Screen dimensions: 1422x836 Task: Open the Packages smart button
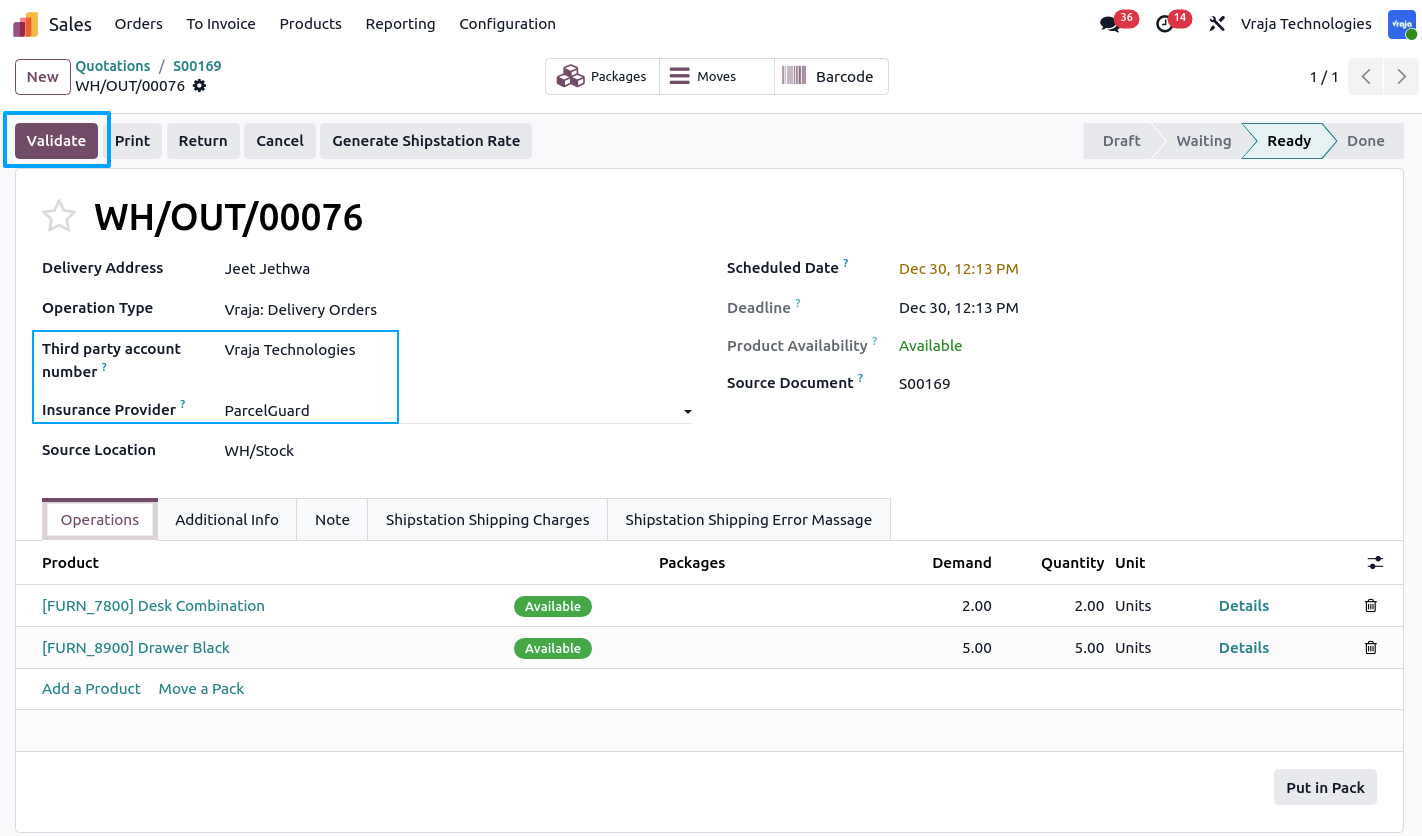[x=602, y=77]
